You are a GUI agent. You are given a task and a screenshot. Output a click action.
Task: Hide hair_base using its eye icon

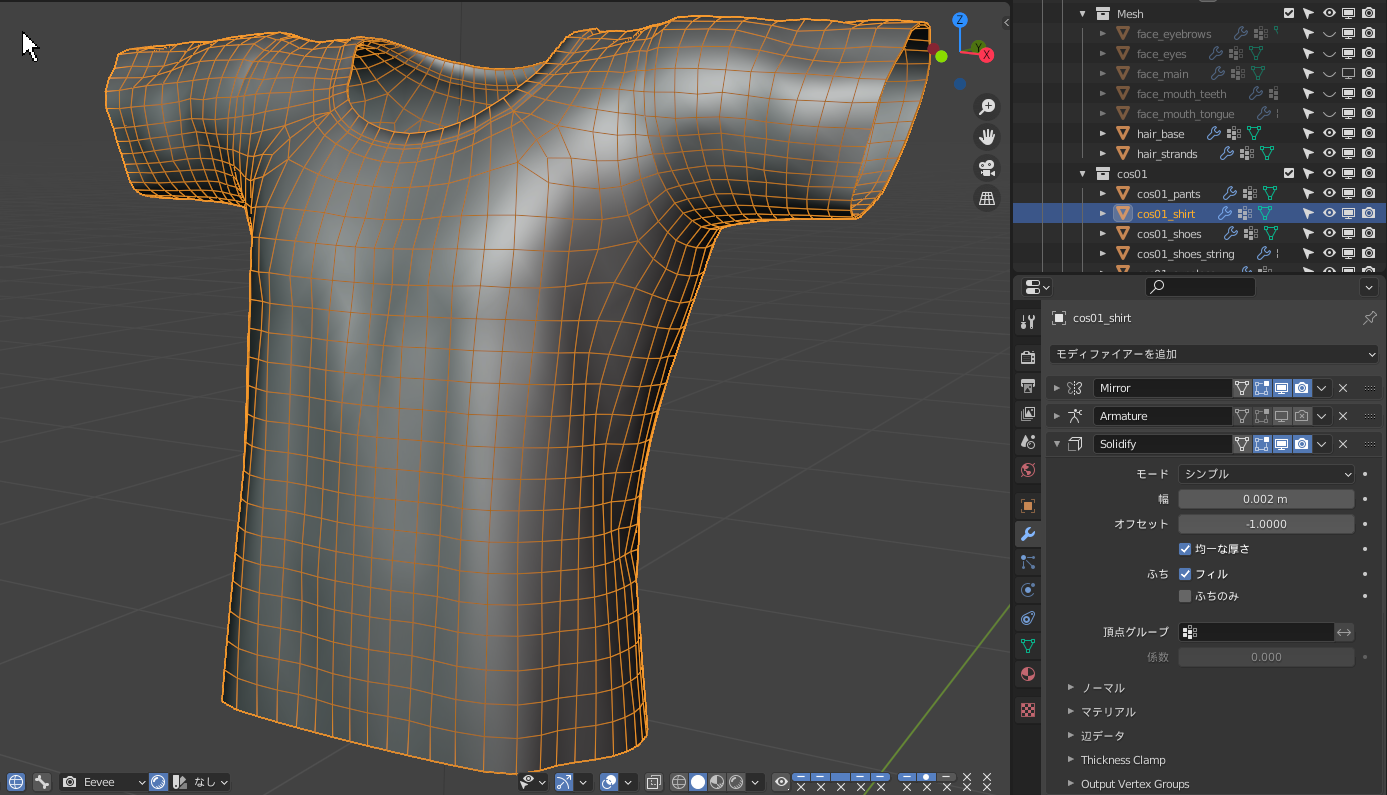1329,133
